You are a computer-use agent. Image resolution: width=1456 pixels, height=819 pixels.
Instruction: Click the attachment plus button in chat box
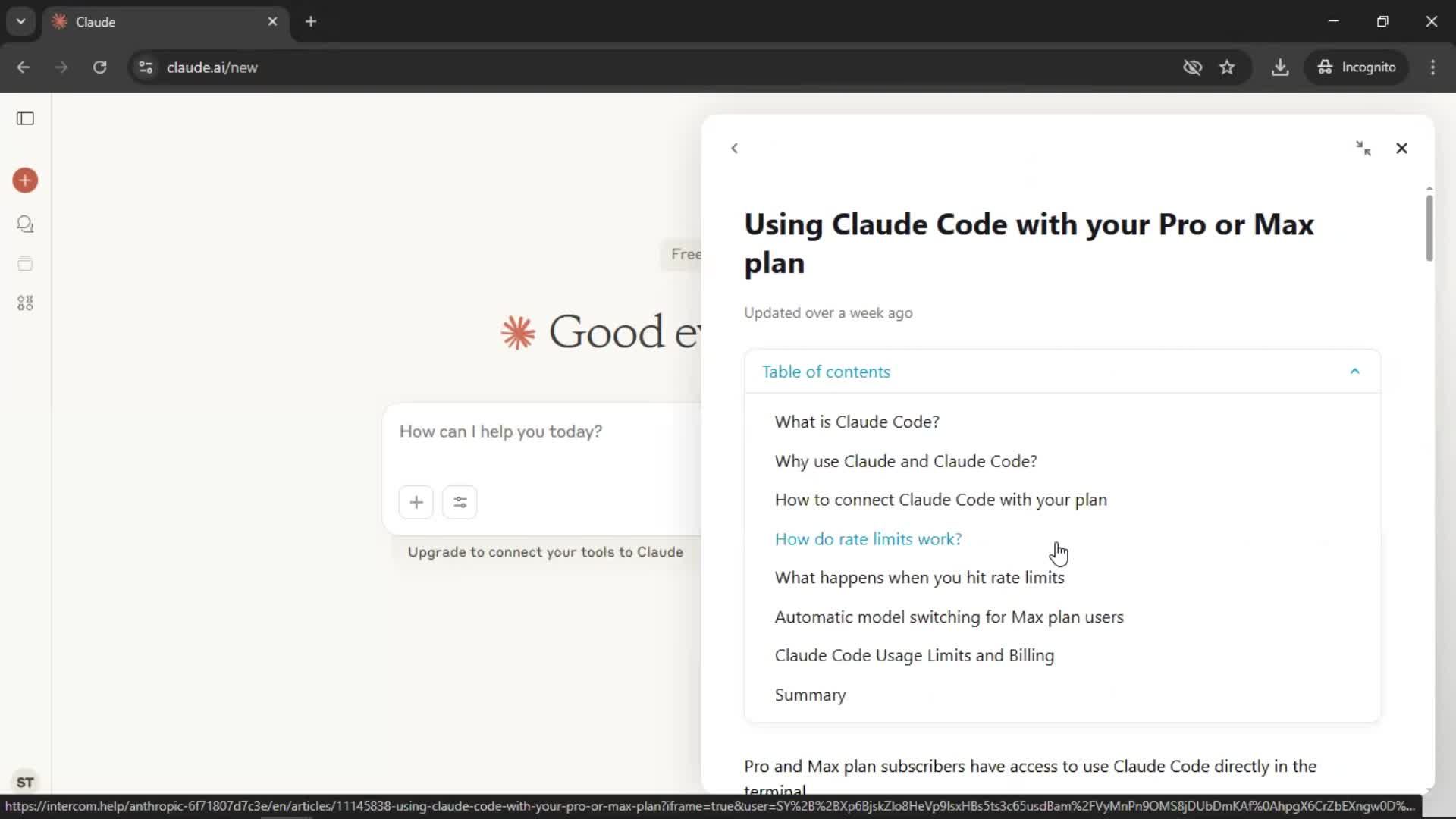coord(416,502)
